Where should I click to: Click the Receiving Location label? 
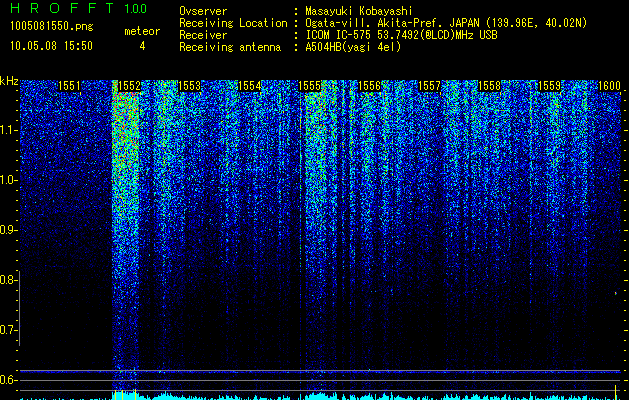click(x=233, y=23)
